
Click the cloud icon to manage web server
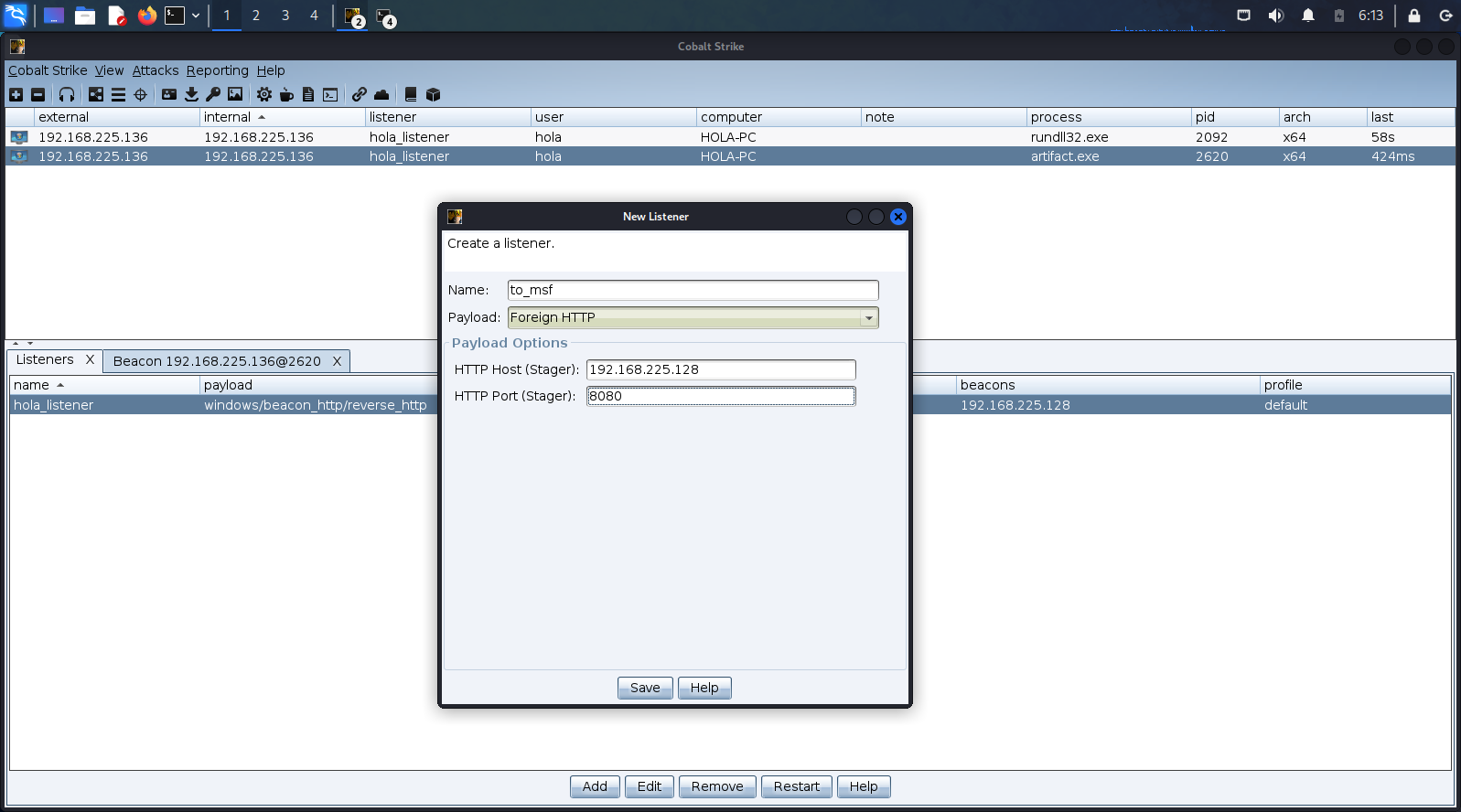(x=381, y=94)
